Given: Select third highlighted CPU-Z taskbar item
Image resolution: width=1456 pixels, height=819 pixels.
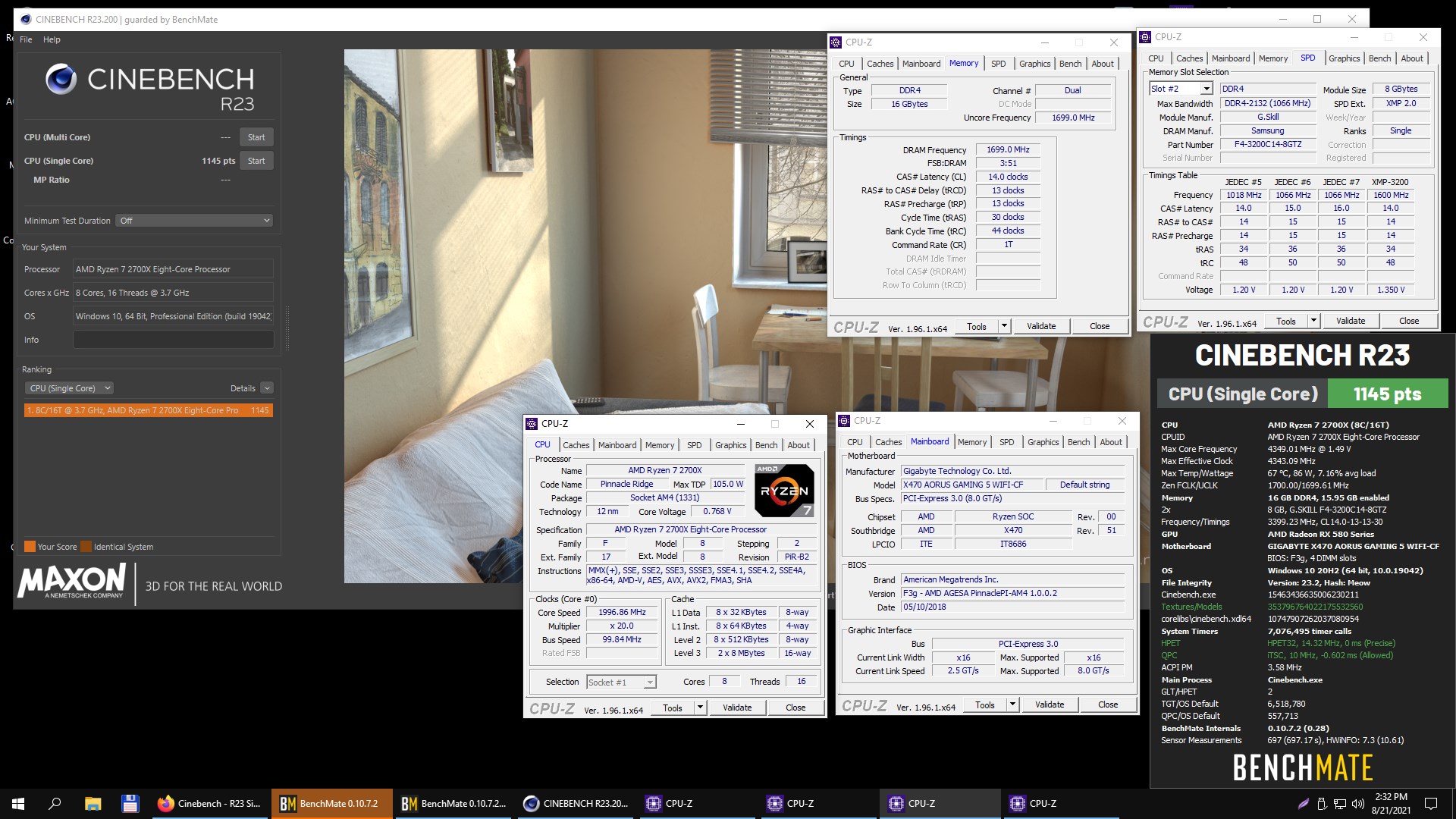Looking at the screenshot, I should [940, 804].
